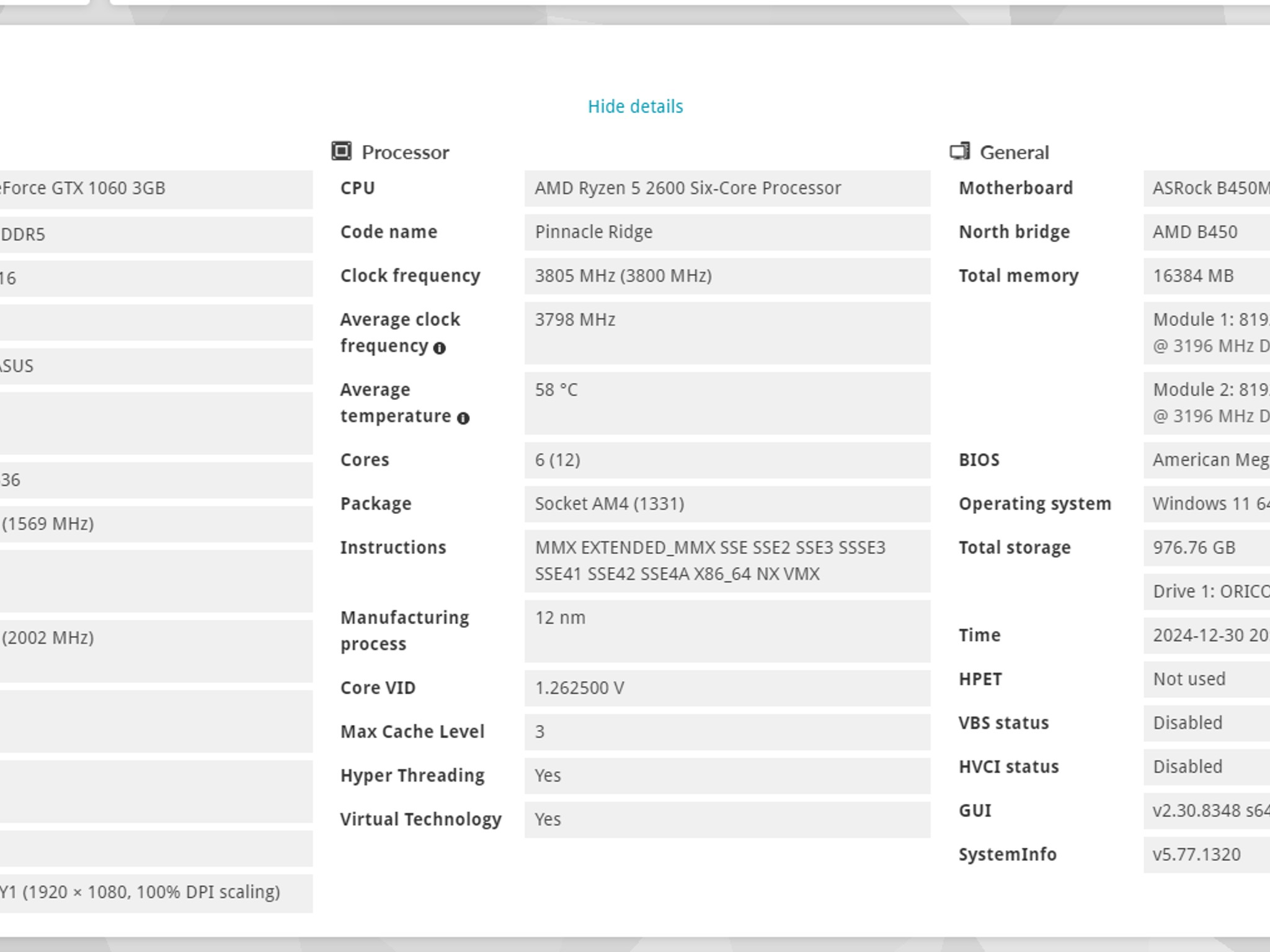
Task: Click the Processor section chip icon
Action: pyautogui.click(x=341, y=151)
